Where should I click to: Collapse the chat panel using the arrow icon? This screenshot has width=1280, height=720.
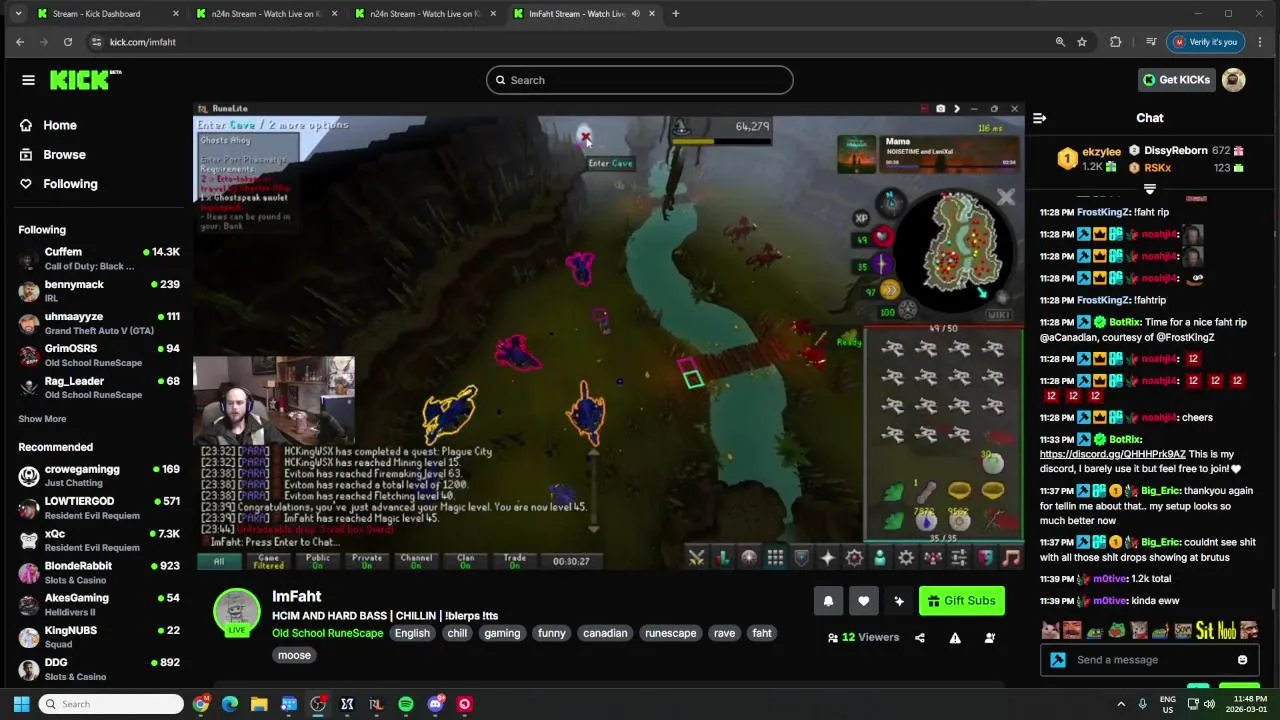pyautogui.click(x=1039, y=118)
